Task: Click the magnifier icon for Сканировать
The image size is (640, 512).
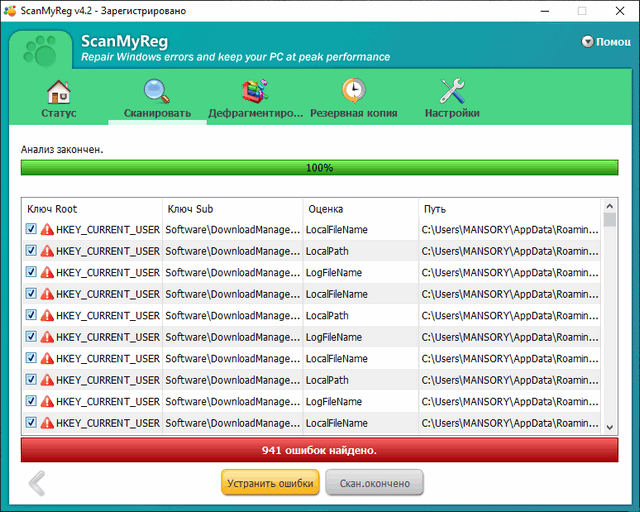Action: point(157,92)
